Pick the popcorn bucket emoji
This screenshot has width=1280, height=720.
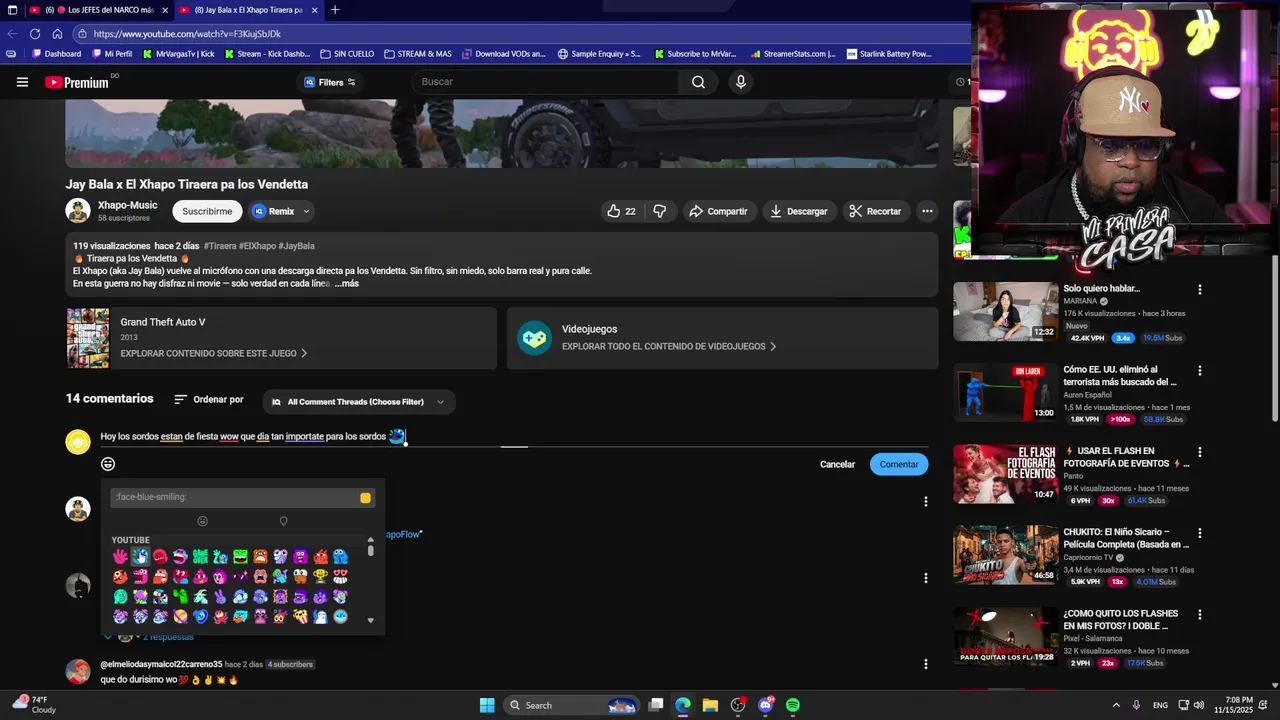click(300, 616)
